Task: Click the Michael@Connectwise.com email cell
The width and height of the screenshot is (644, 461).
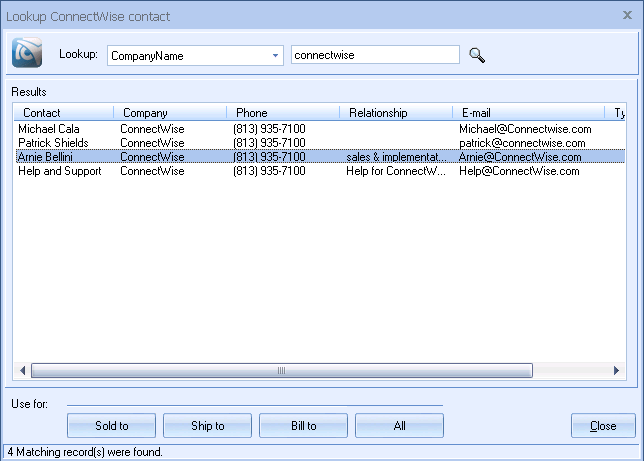Action: pos(525,129)
